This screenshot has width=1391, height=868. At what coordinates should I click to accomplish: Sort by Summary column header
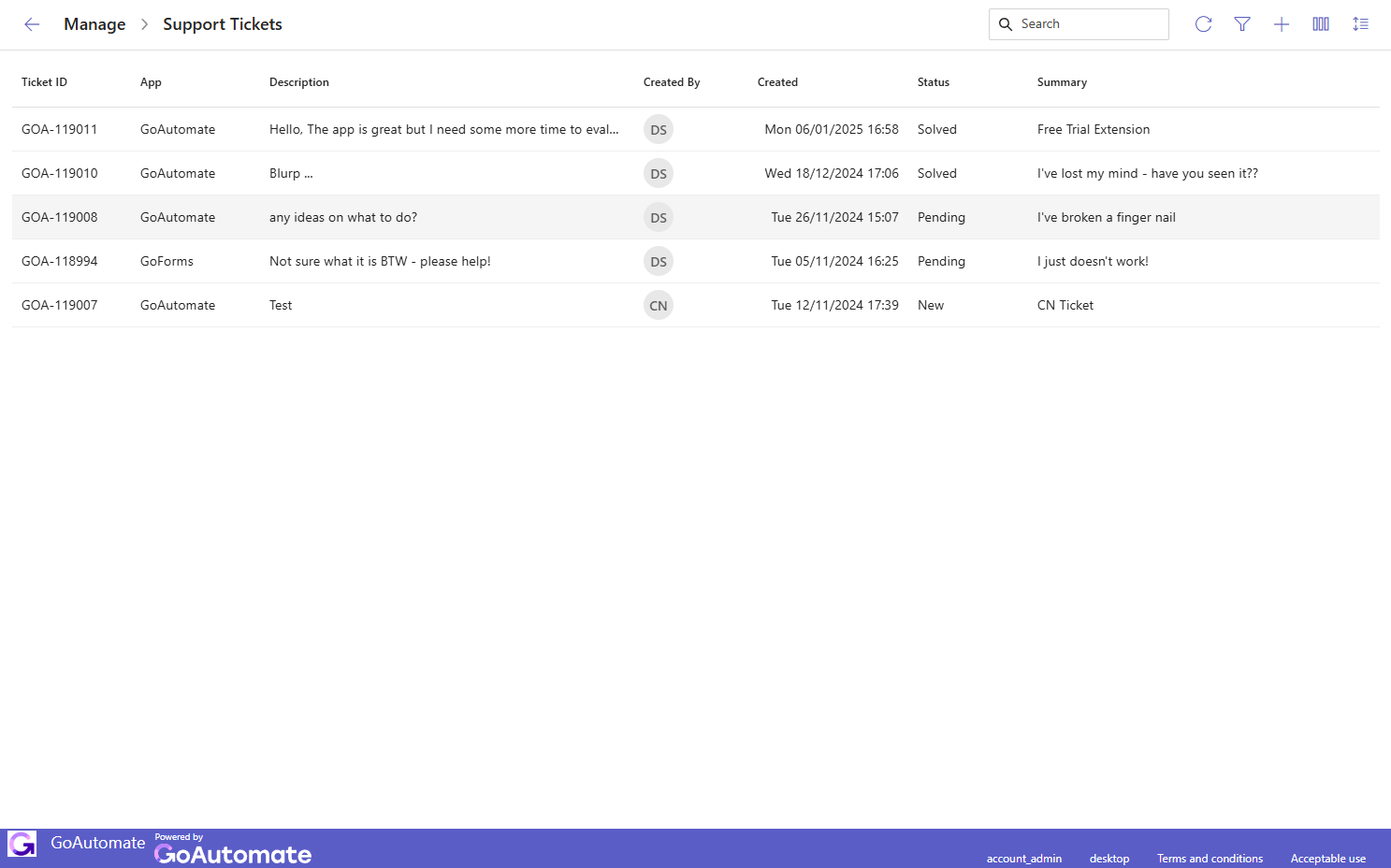coord(1062,82)
